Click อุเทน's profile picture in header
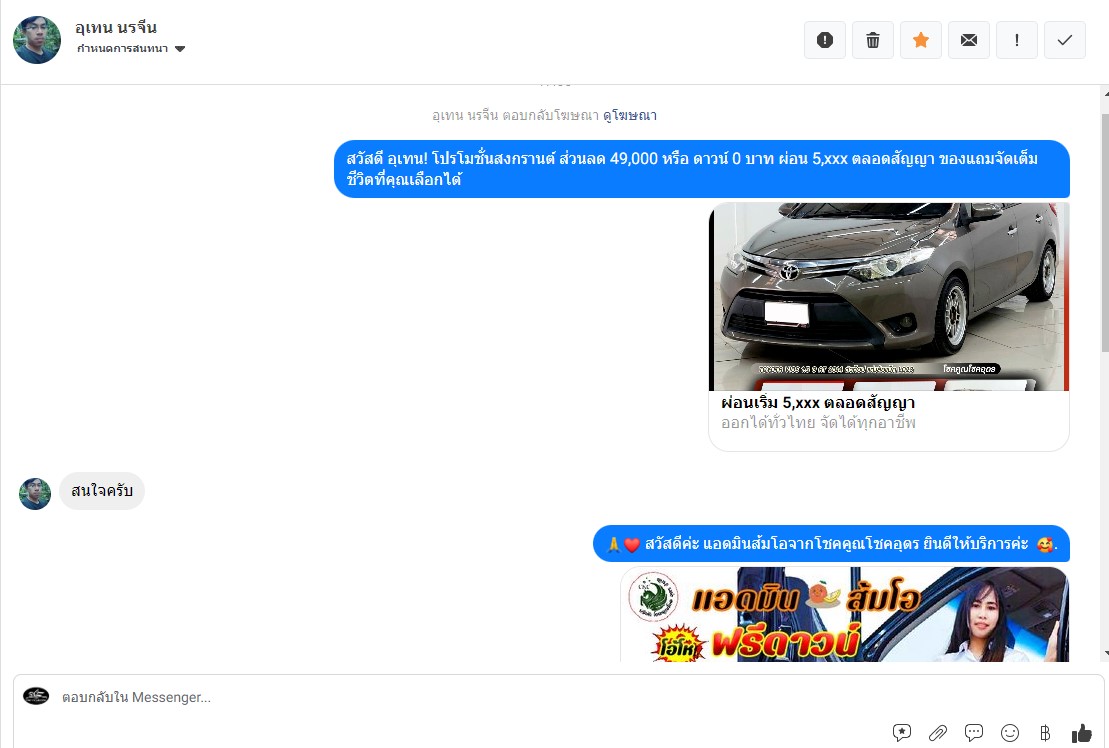 tap(37, 40)
